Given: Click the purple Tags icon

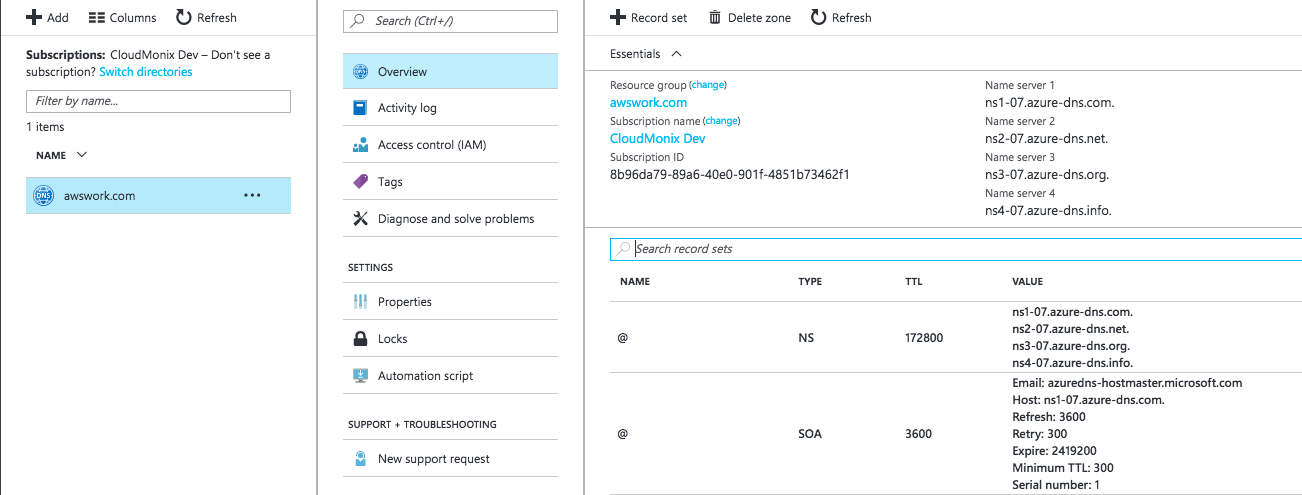Looking at the screenshot, I should [x=360, y=182].
